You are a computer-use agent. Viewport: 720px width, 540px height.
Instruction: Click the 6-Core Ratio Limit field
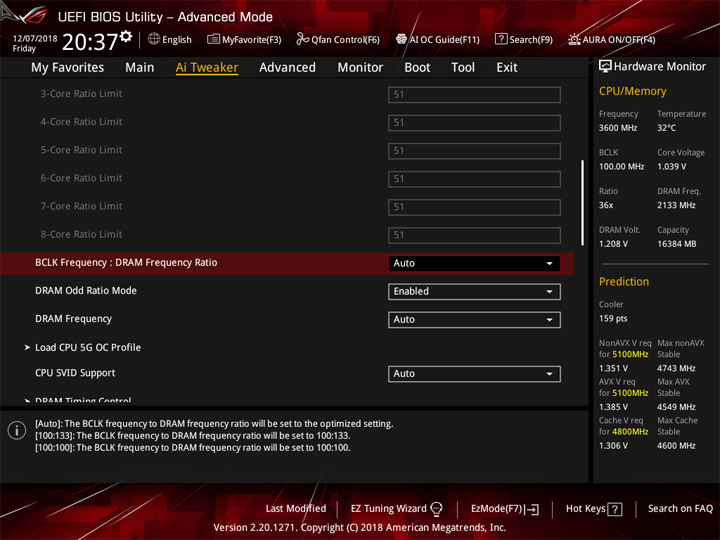474,179
